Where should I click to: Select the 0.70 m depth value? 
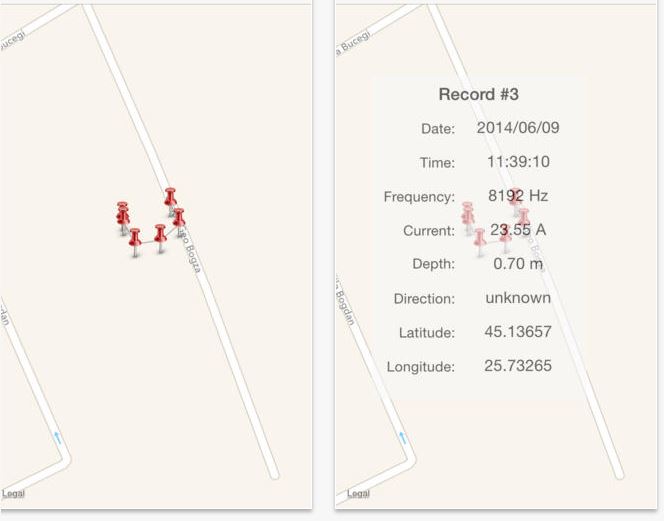click(x=518, y=264)
